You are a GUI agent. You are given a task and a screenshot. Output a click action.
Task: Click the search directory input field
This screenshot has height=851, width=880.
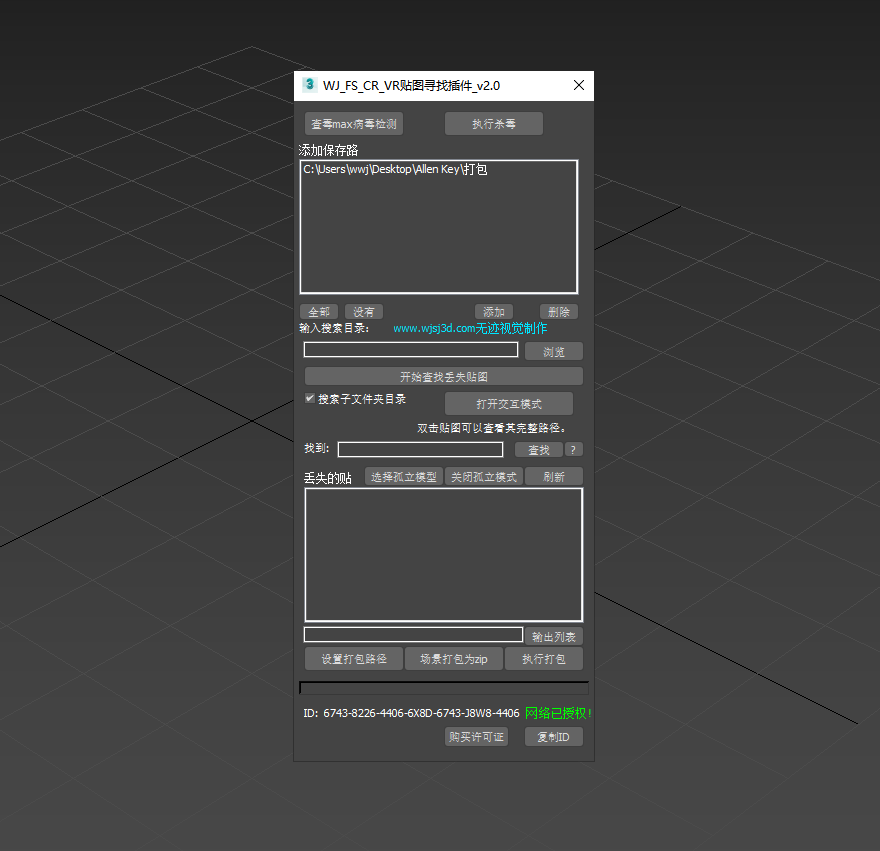(x=411, y=350)
